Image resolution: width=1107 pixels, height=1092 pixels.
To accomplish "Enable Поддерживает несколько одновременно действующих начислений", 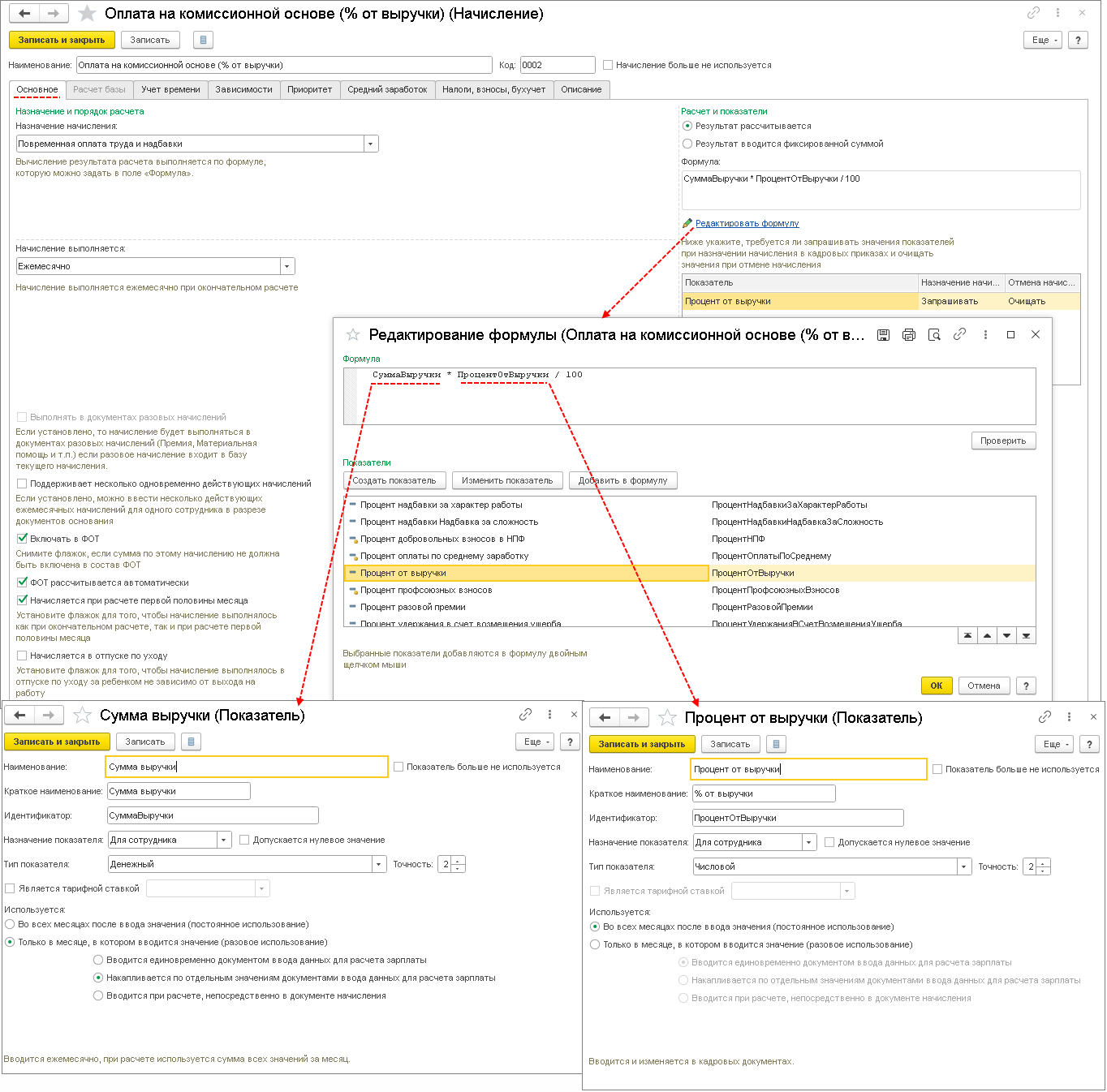I will pos(22,484).
